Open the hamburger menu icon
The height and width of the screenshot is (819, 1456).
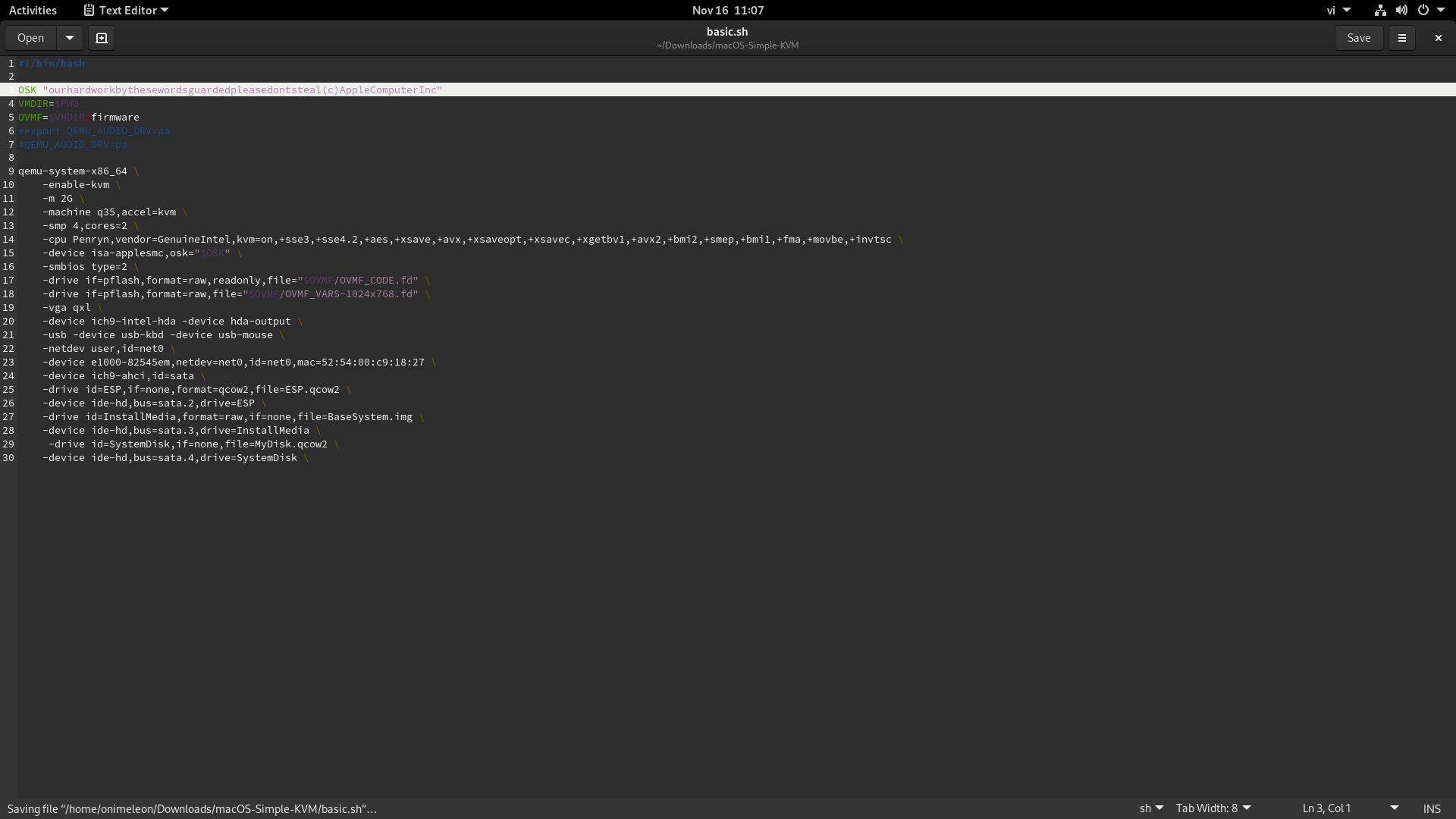(x=1402, y=38)
